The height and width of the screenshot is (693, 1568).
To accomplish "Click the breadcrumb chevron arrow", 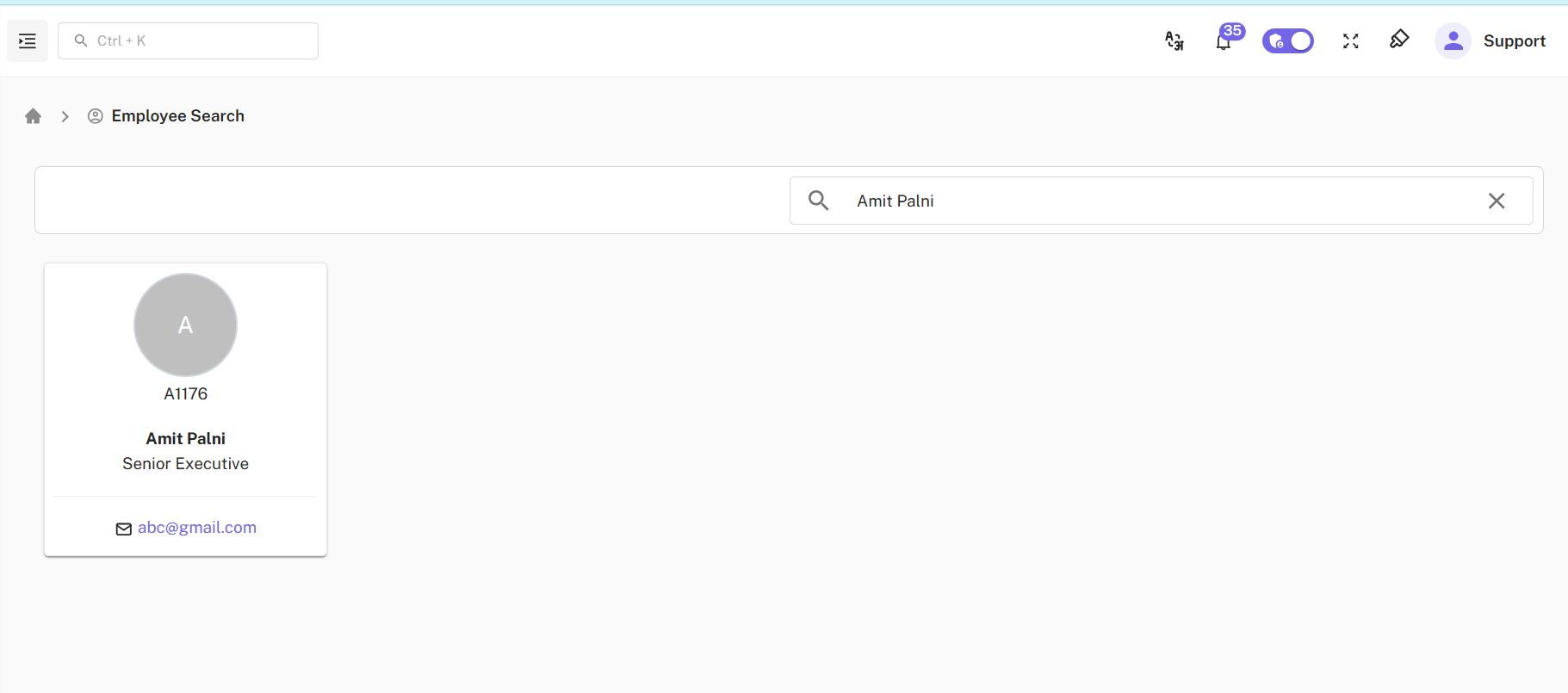I will tap(65, 116).
